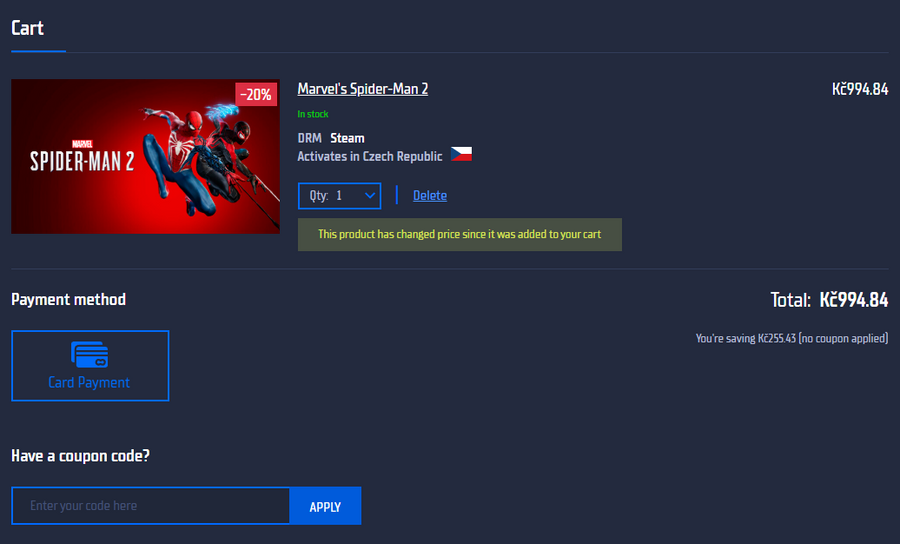Focus the coupon code input field
Screen dimensions: 900x544
coord(151,506)
